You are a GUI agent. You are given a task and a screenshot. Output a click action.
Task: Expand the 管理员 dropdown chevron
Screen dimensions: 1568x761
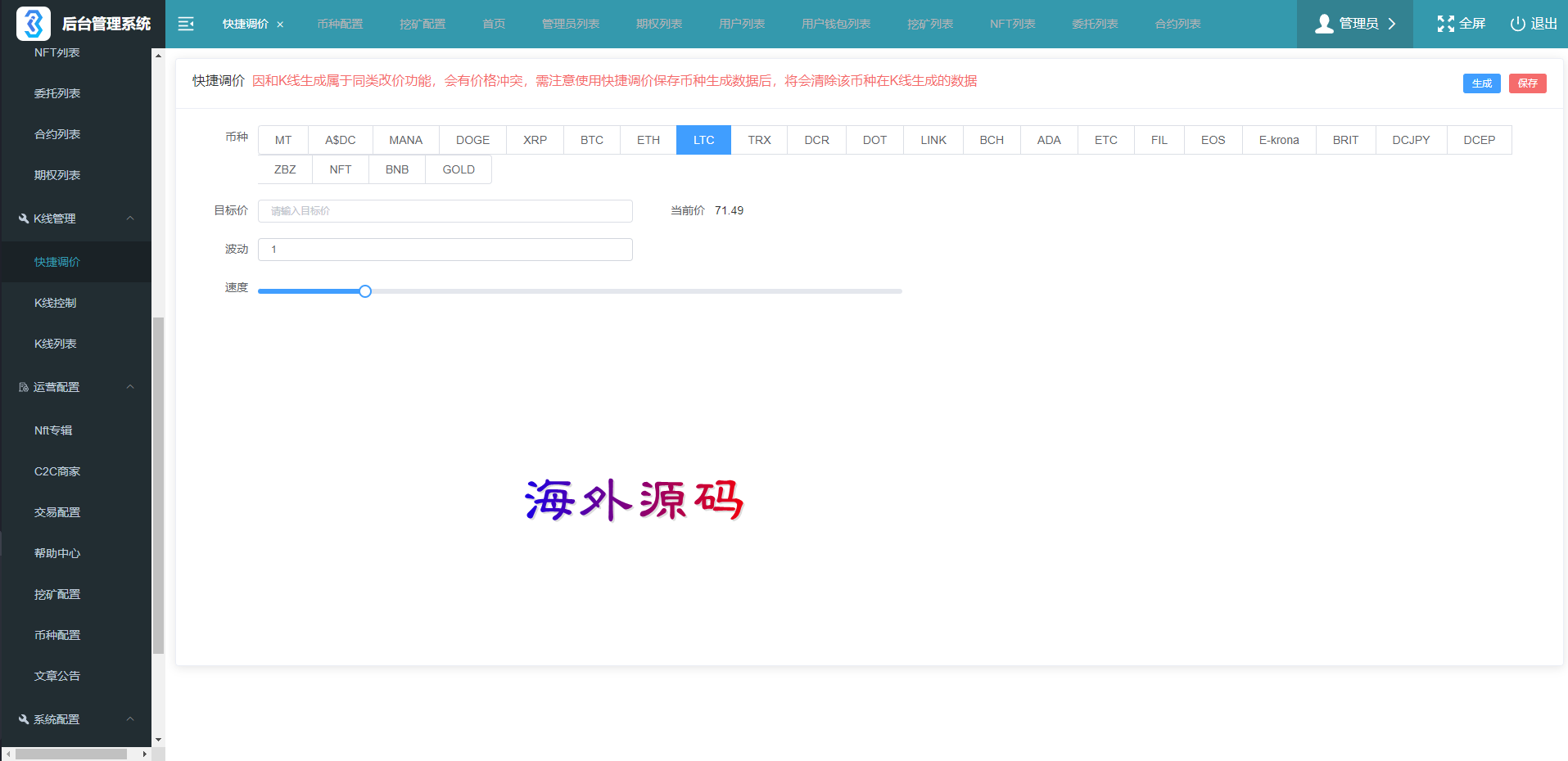(1391, 24)
